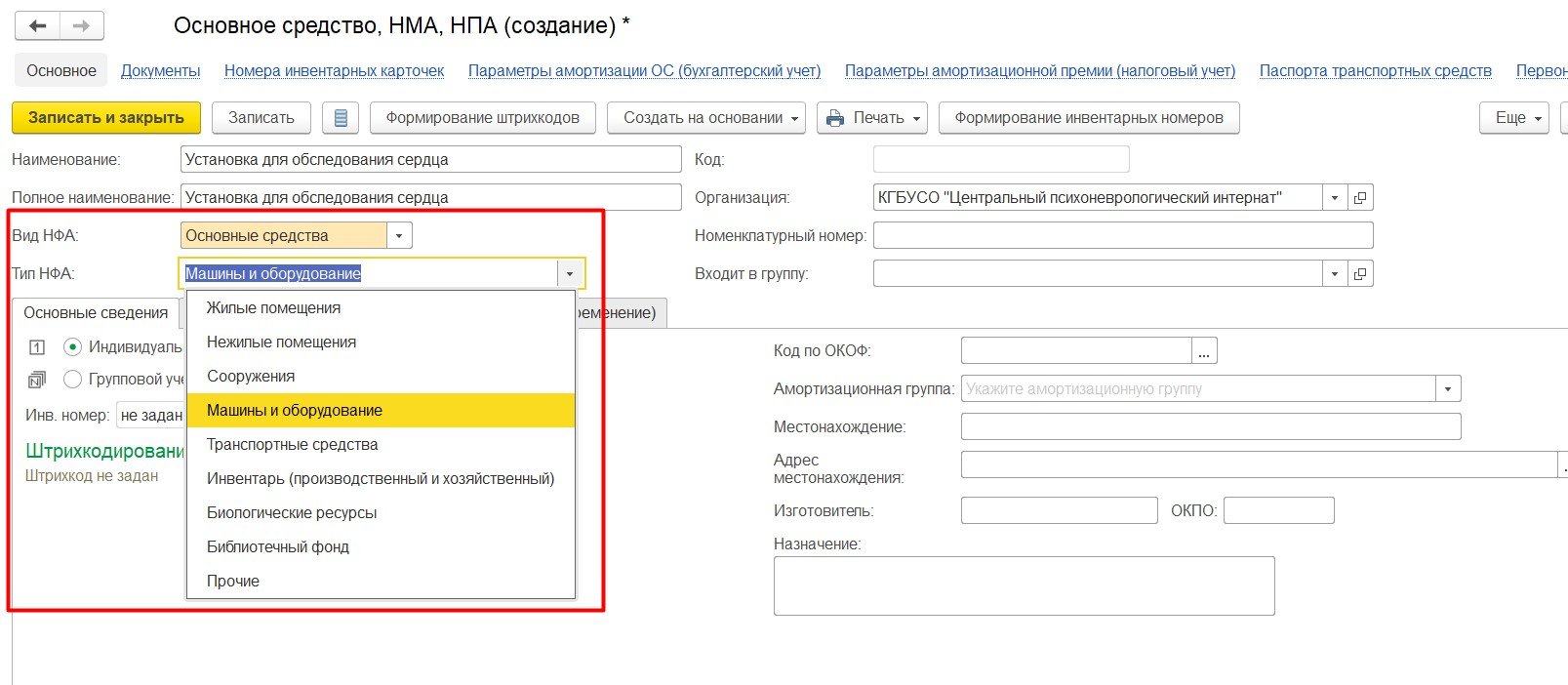Click the Записать button
Image resolution: width=1568 pixels, height=685 pixels.
point(261,118)
